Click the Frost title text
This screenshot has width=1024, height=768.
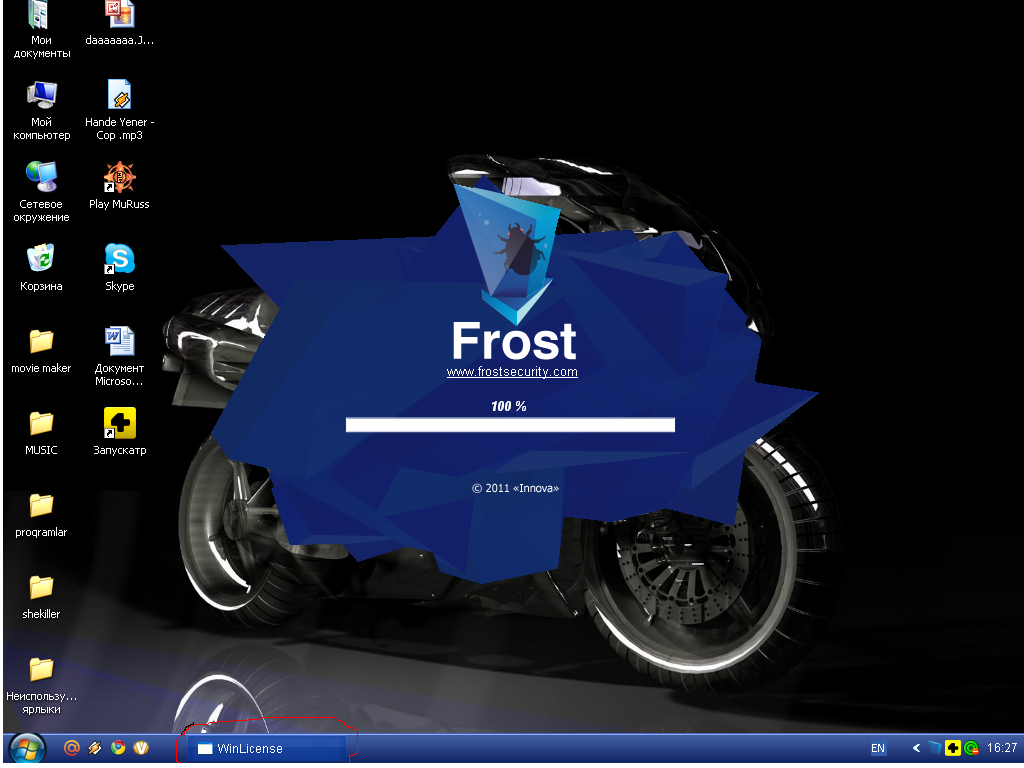tap(514, 341)
